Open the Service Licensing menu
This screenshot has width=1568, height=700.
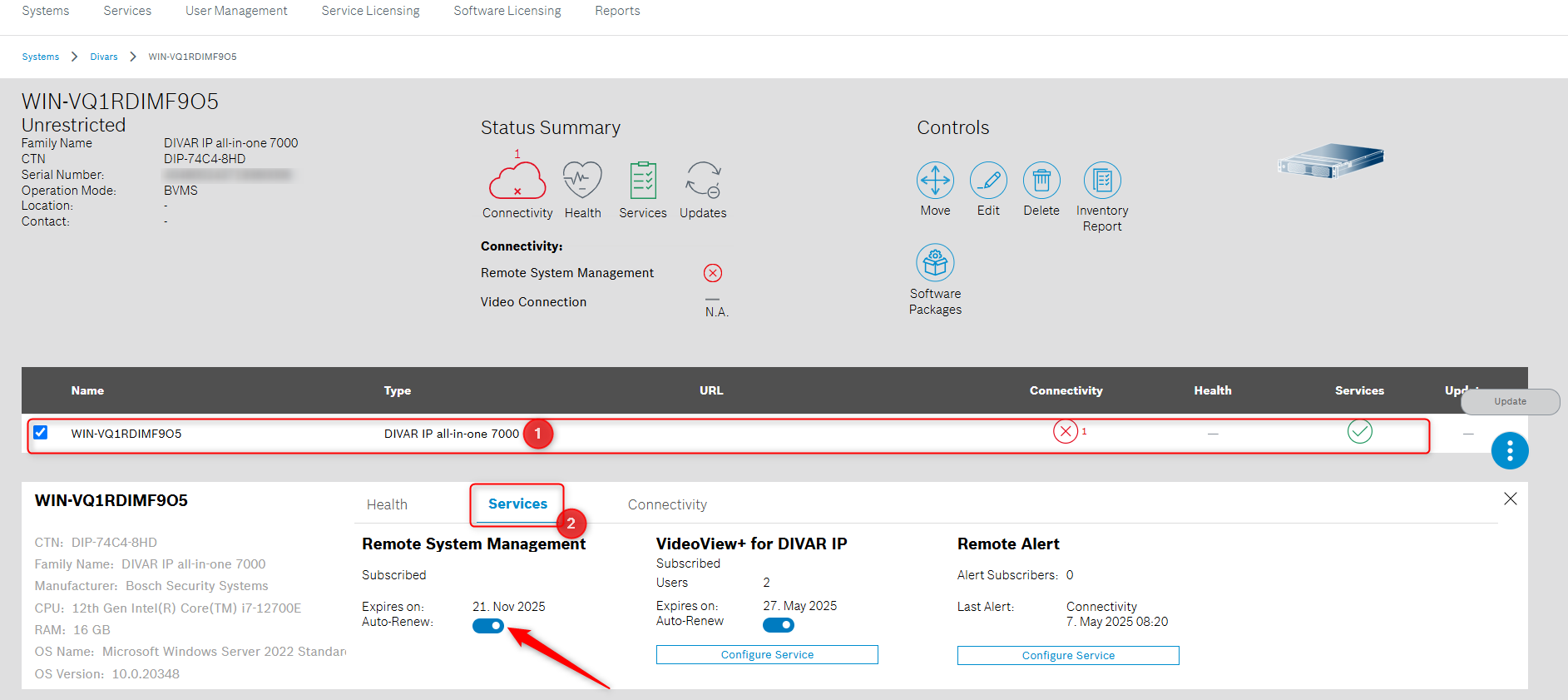[x=370, y=11]
